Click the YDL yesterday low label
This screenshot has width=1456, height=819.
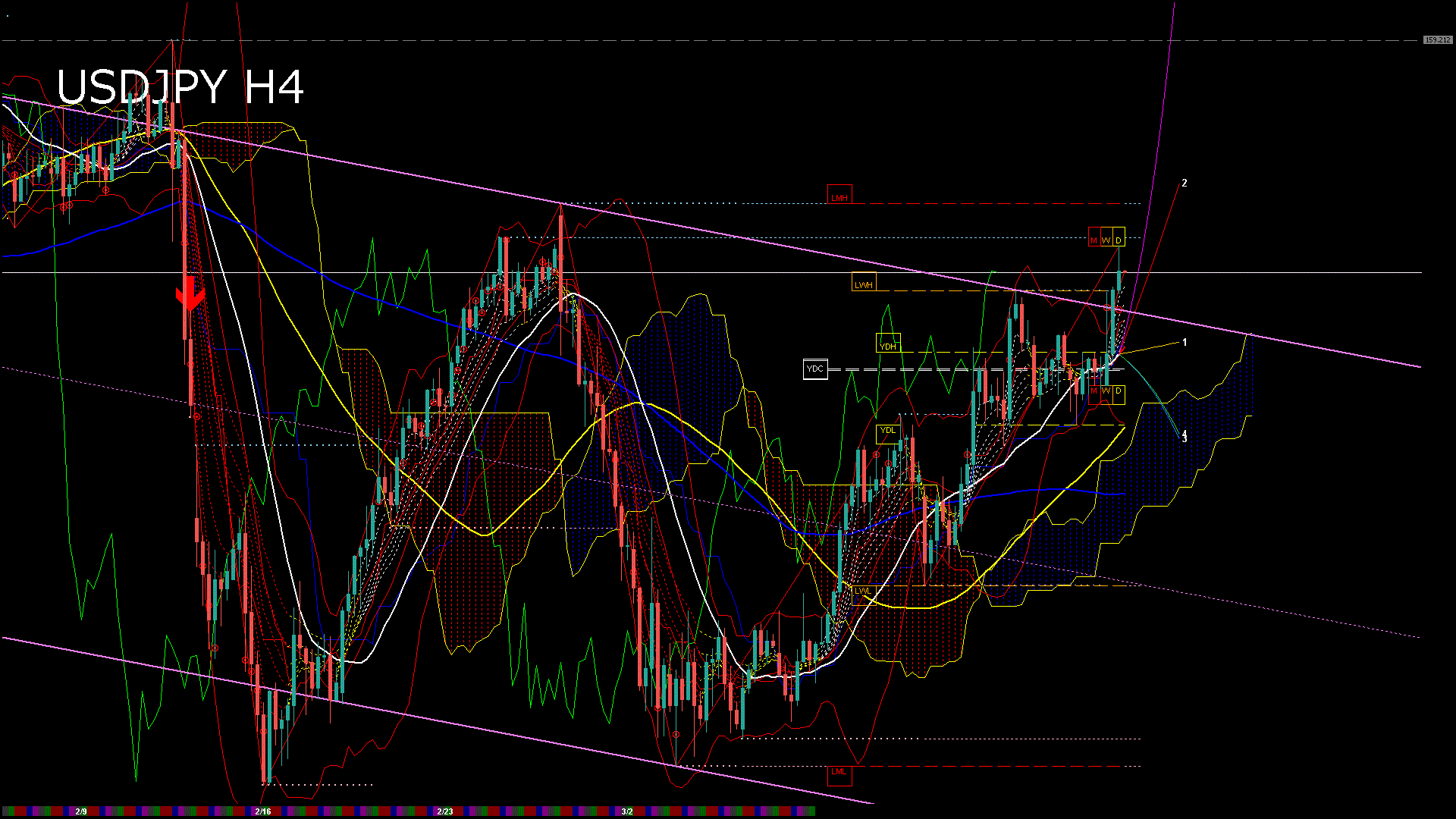pos(888,430)
